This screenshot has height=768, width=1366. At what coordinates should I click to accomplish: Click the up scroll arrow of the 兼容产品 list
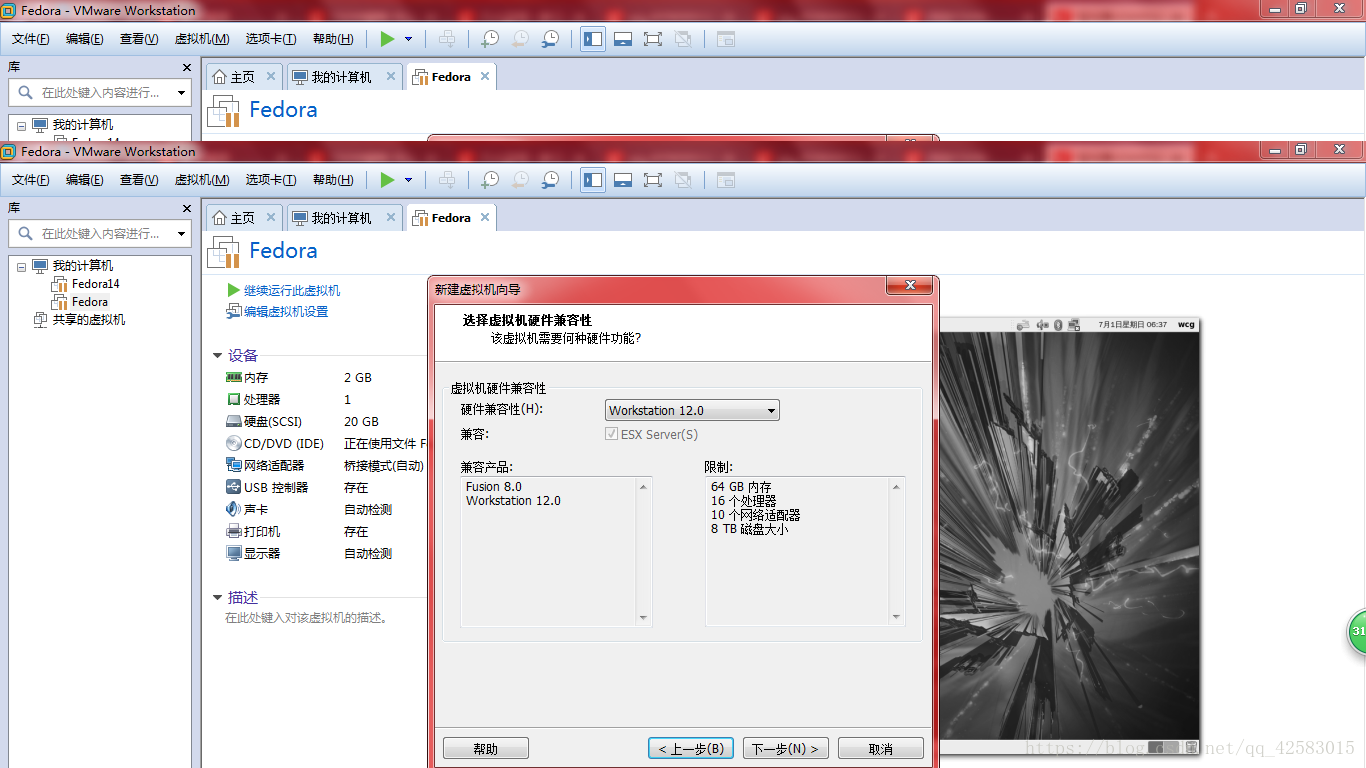pyautogui.click(x=643, y=487)
